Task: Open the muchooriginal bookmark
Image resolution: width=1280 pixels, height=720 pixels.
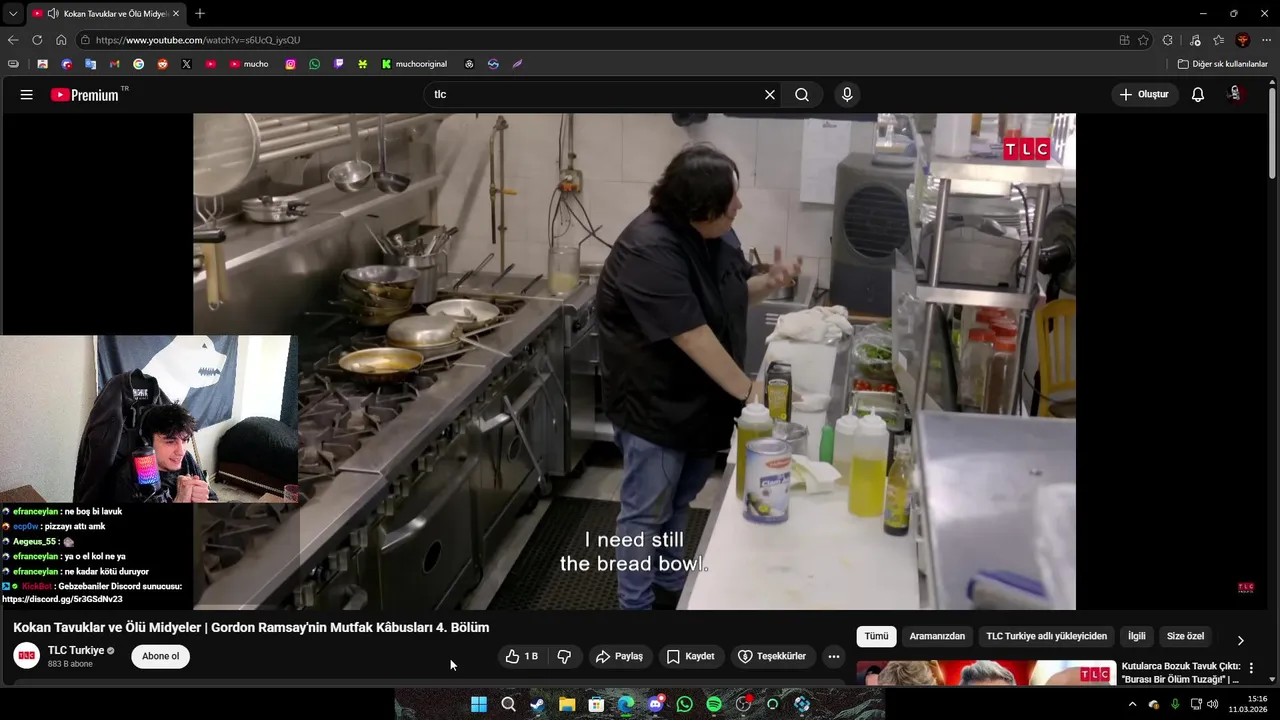Action: click(415, 64)
